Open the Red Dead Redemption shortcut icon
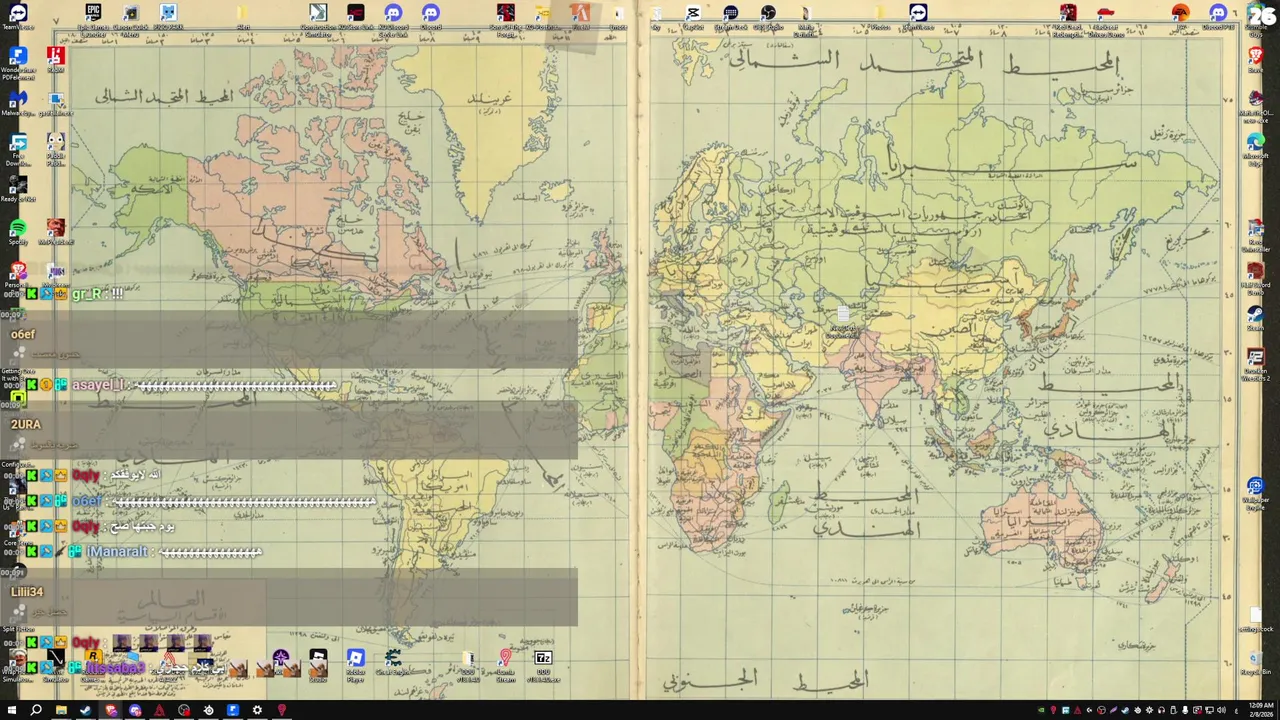 pos(1068,12)
